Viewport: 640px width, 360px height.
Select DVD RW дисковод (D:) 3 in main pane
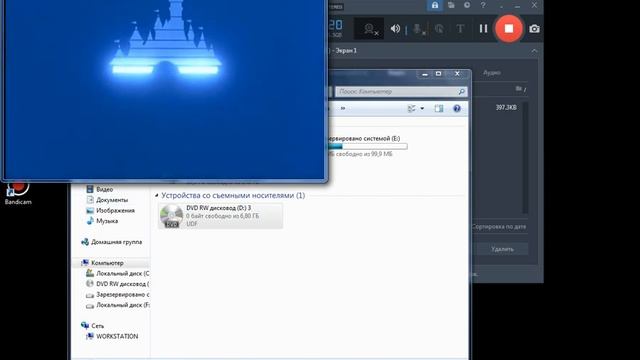pyautogui.click(x=220, y=216)
